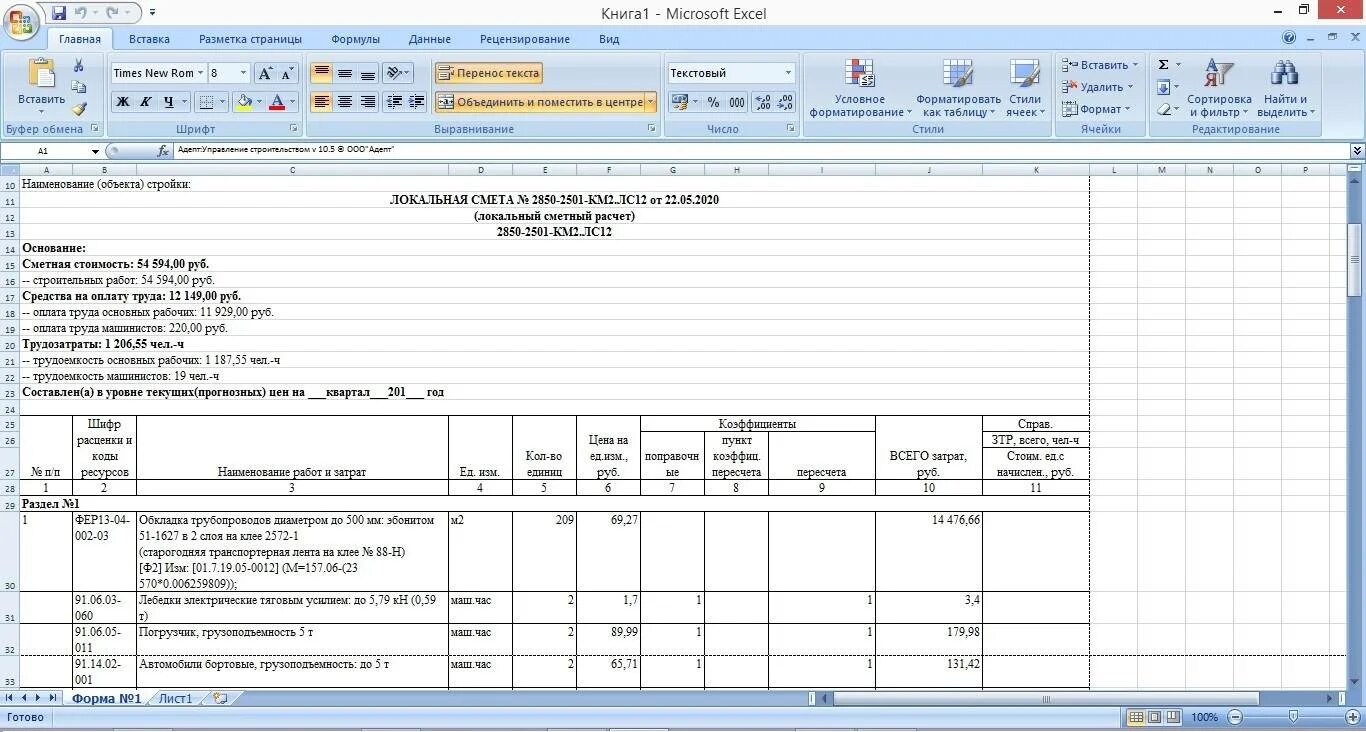Open the Вид tab
The height and width of the screenshot is (732, 1366).
pos(609,39)
